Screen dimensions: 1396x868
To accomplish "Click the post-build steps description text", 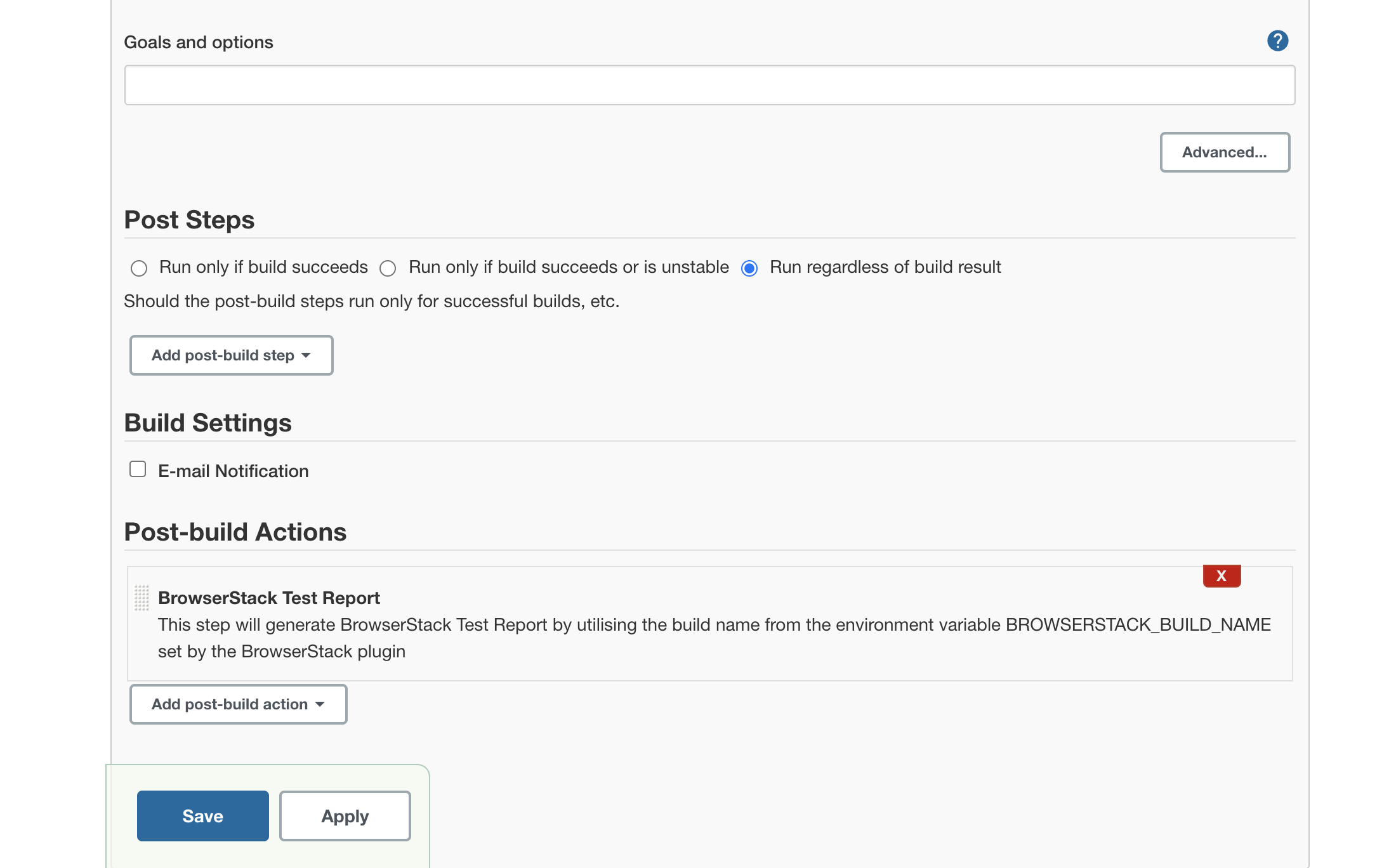I will (372, 301).
